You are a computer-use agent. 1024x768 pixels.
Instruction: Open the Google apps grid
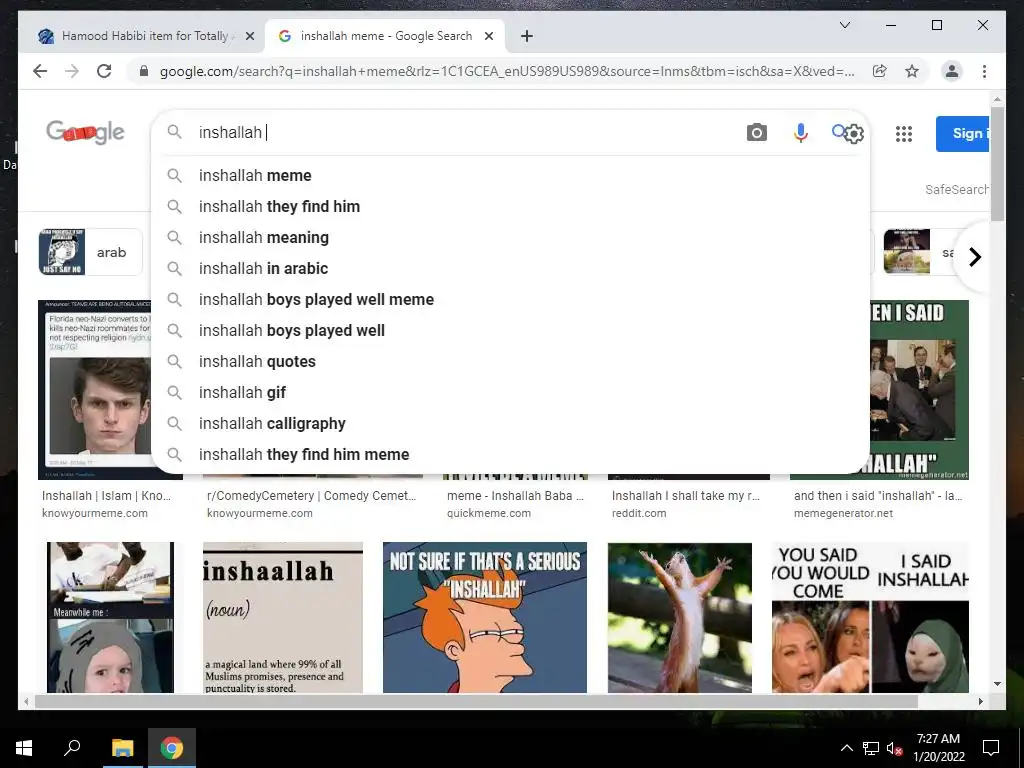click(904, 134)
